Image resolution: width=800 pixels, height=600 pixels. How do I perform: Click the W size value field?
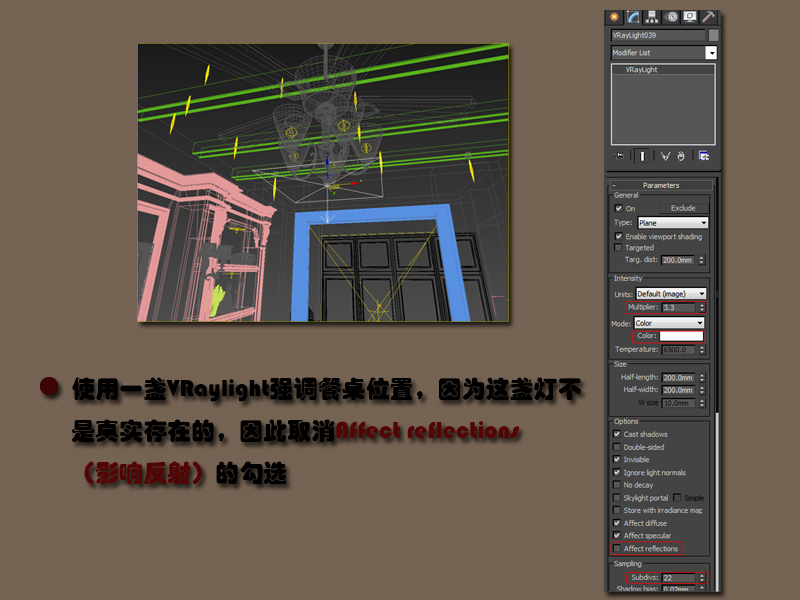(x=679, y=403)
